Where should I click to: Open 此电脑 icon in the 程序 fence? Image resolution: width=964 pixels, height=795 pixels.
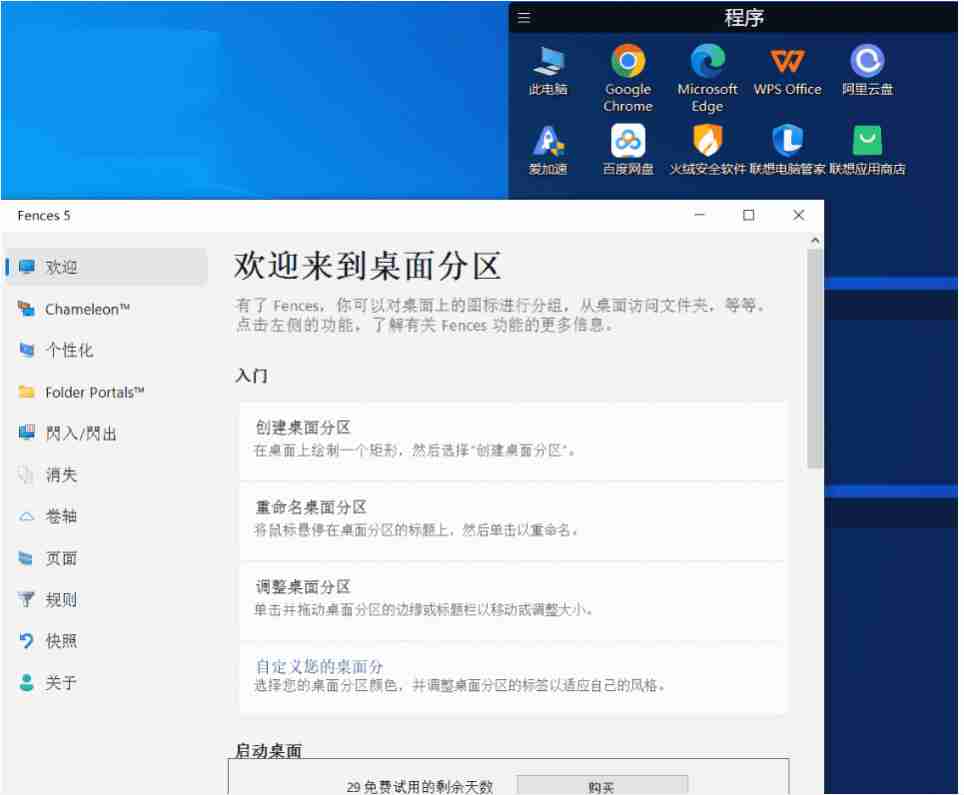coord(548,70)
